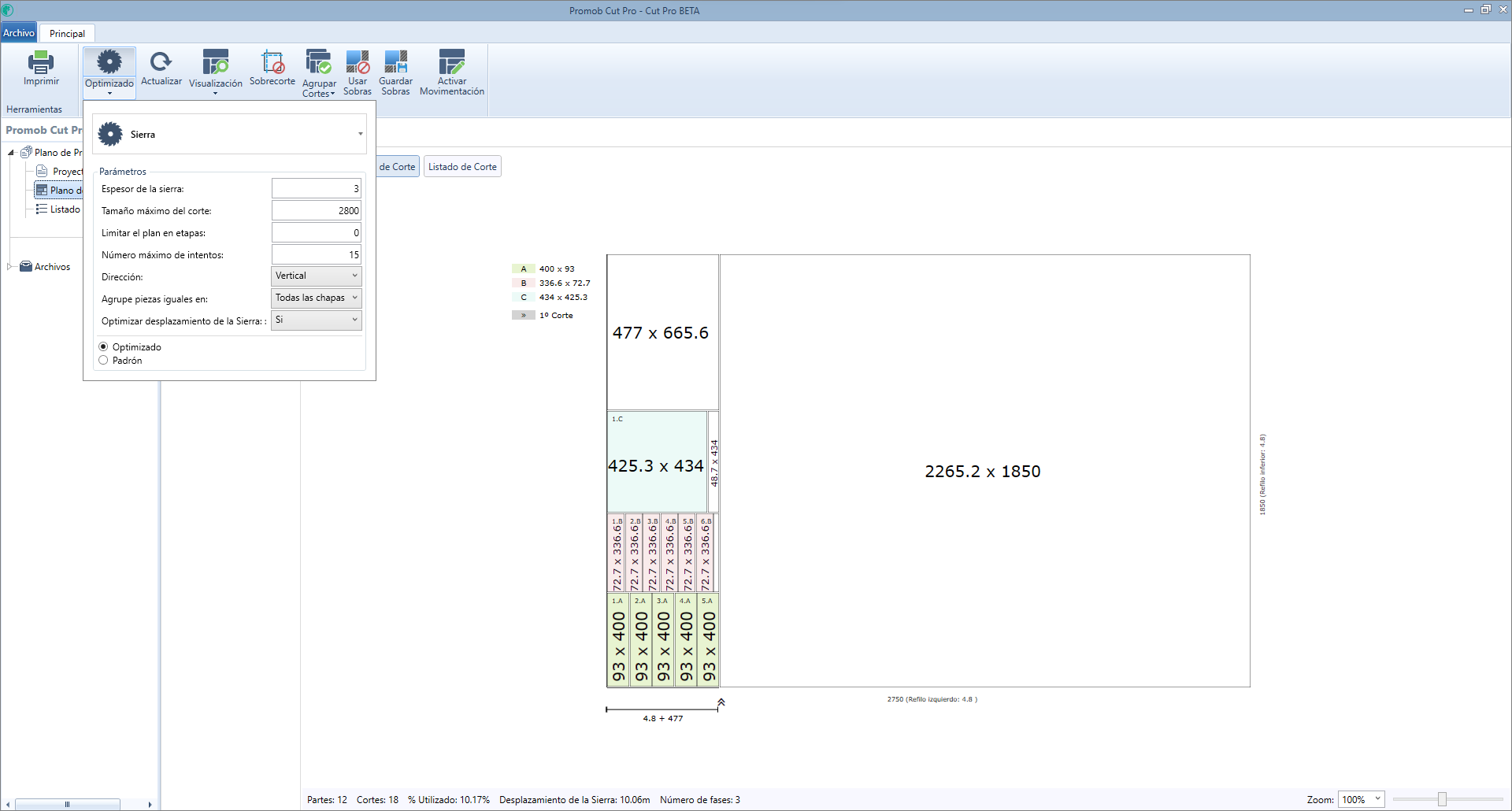Collapse the Plano de Producción tree node
The height and width of the screenshot is (811, 1512).
coord(11,153)
